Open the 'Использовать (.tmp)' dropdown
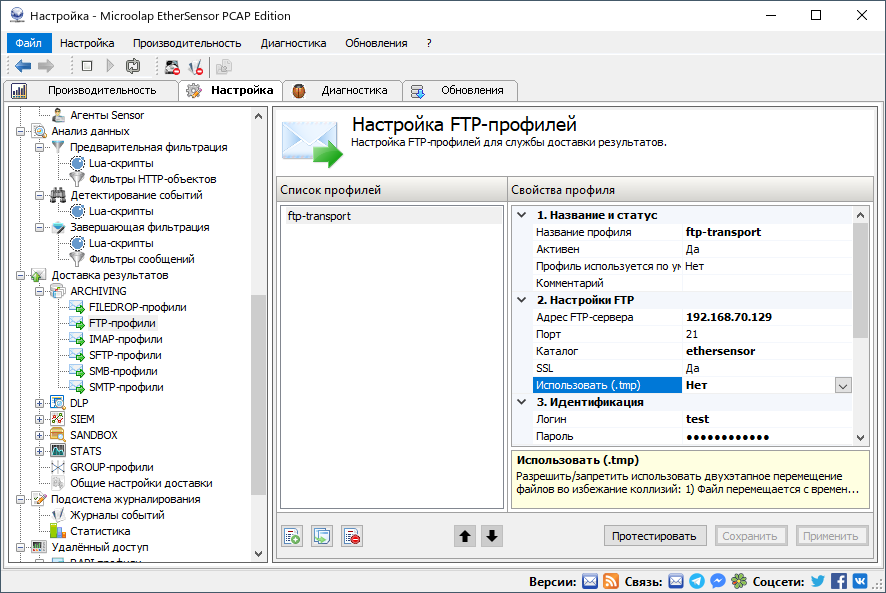 (841, 385)
